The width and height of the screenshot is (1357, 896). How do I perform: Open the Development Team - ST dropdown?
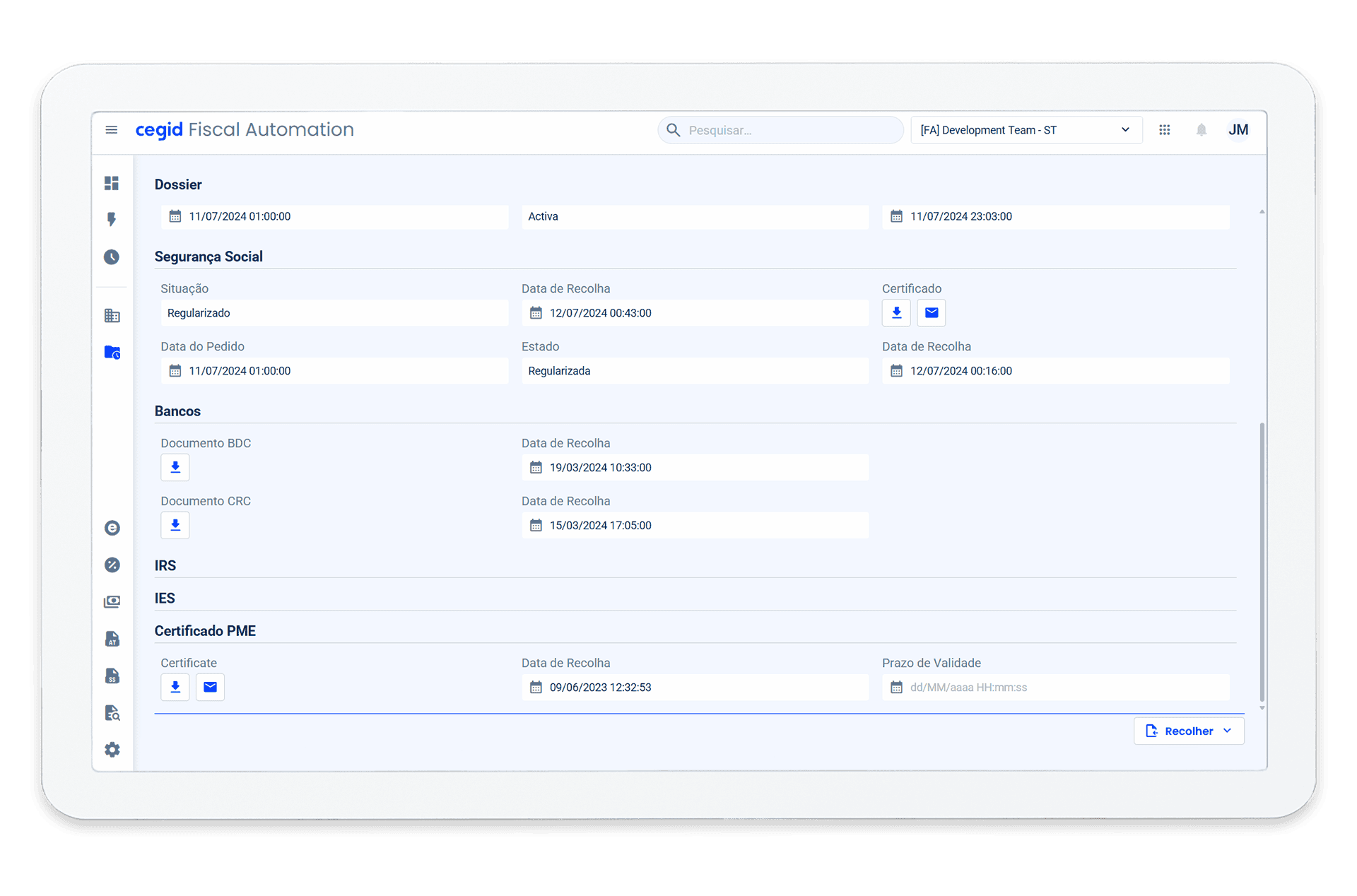(x=1026, y=130)
